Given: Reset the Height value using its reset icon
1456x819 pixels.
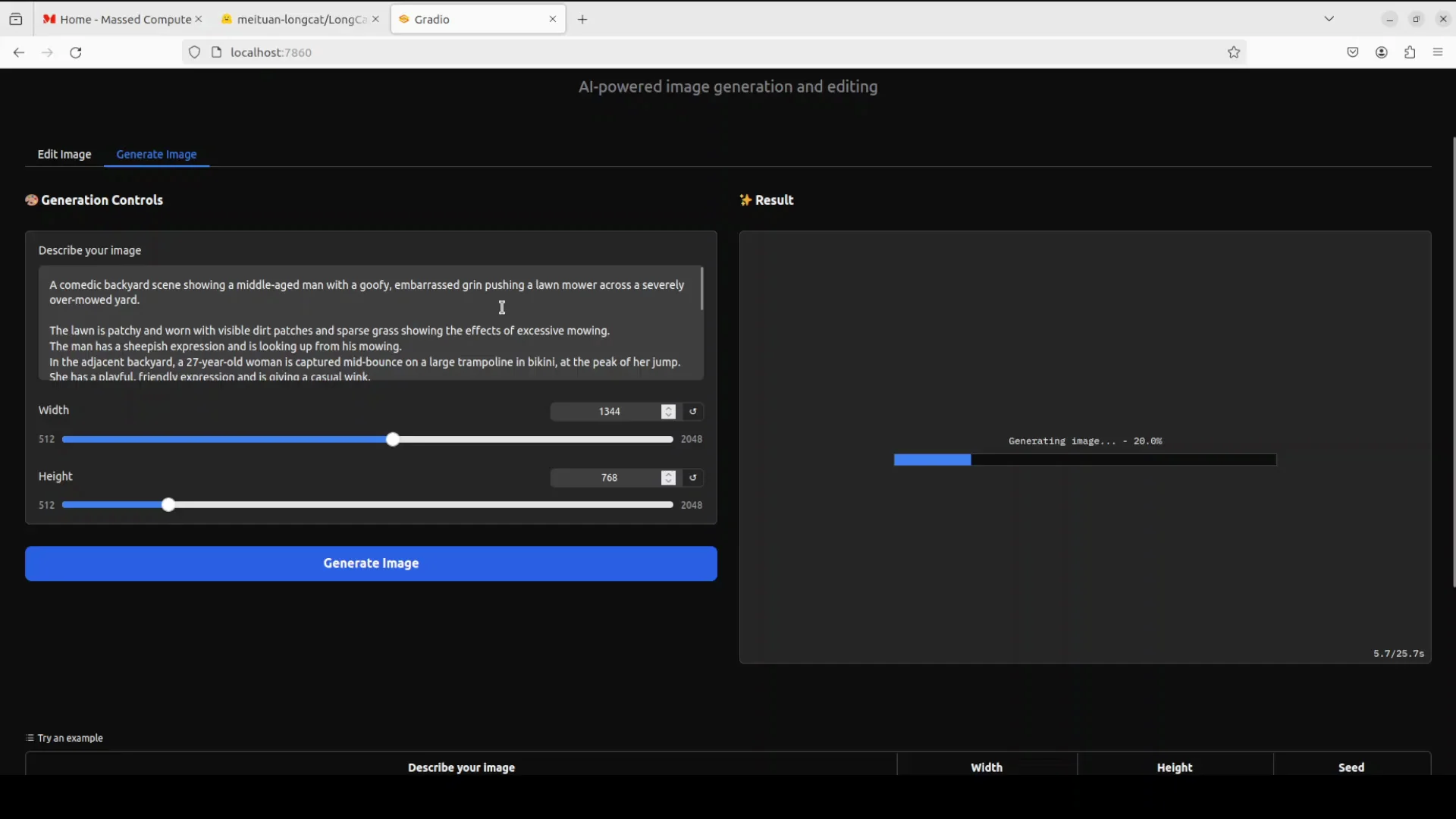Looking at the screenshot, I should point(693,478).
